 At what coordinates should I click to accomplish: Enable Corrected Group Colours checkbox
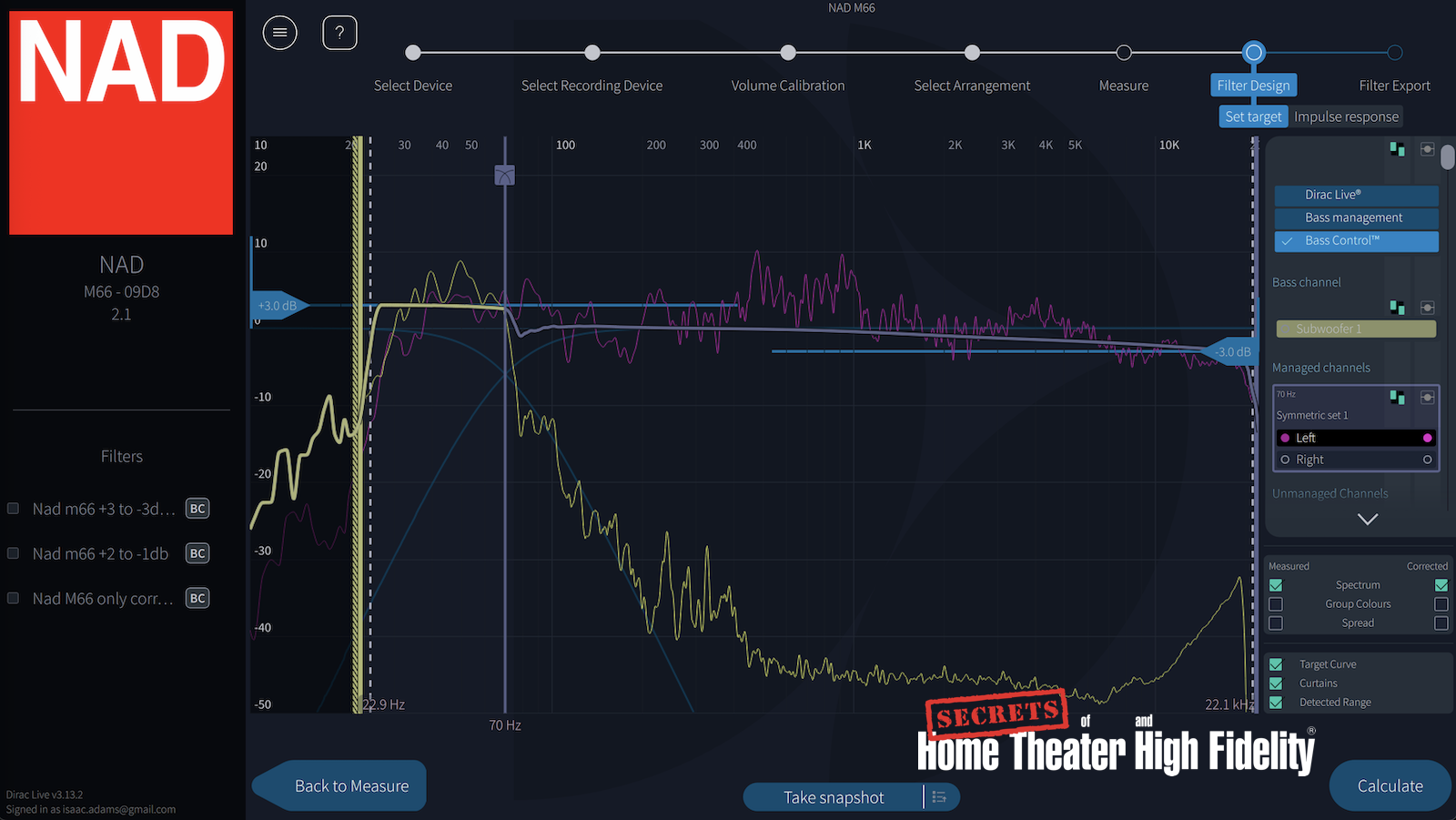[1441, 604]
